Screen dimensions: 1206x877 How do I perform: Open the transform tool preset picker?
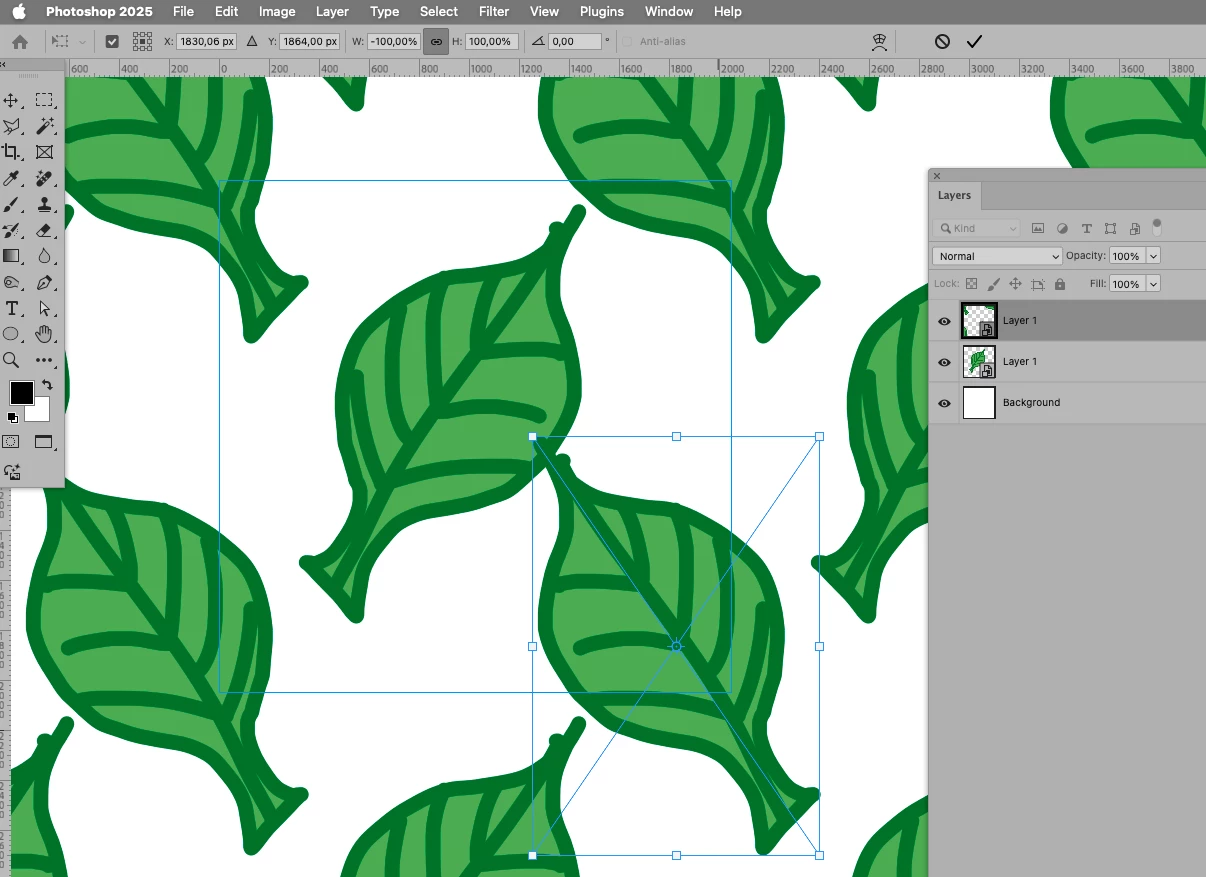coord(68,42)
